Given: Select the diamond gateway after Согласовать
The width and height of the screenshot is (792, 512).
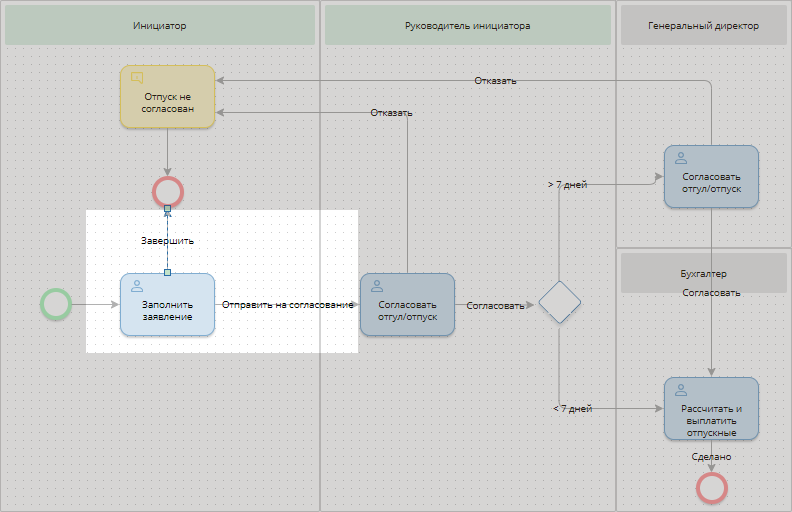Looking at the screenshot, I should pos(560,303).
